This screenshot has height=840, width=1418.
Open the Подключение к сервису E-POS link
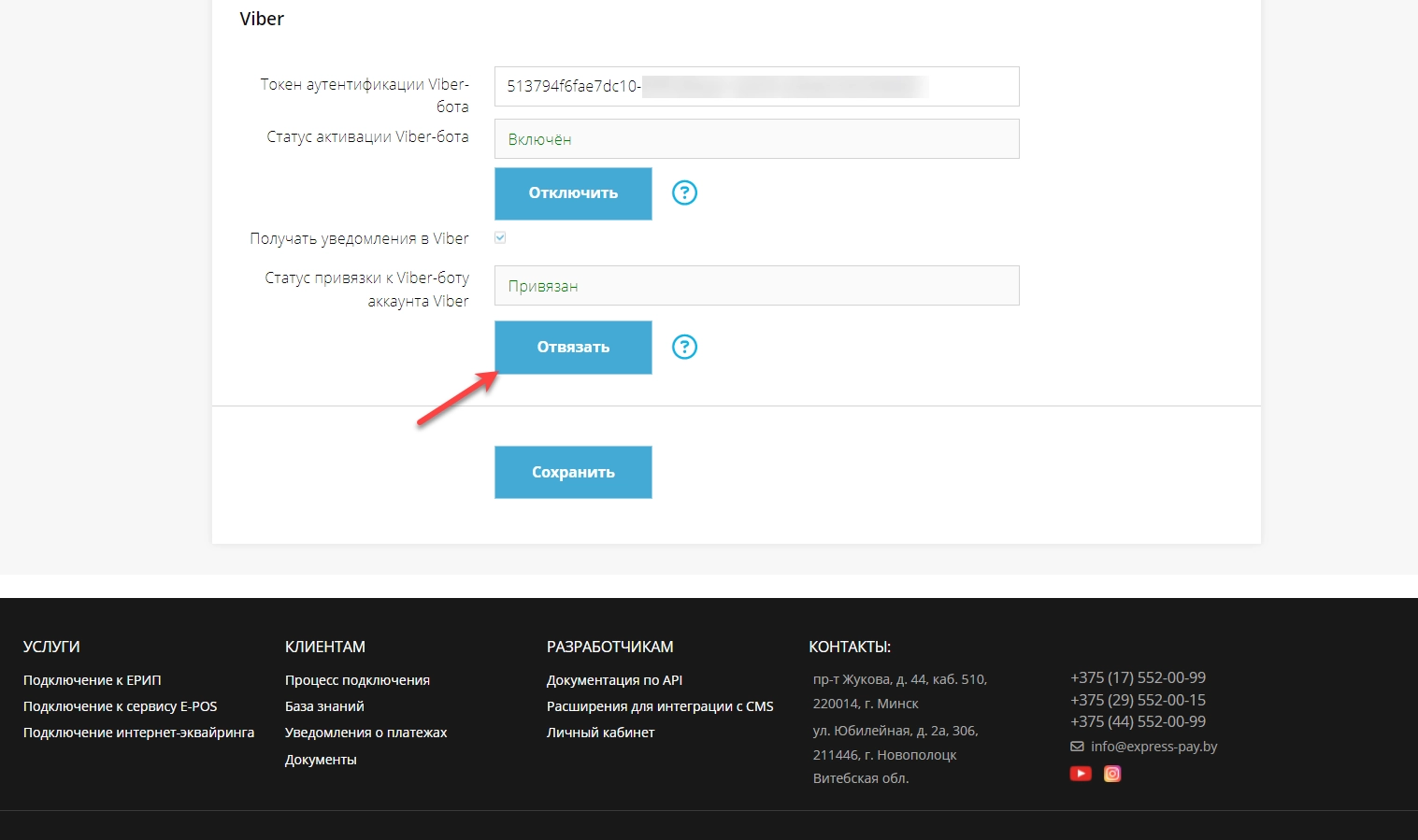click(120, 706)
